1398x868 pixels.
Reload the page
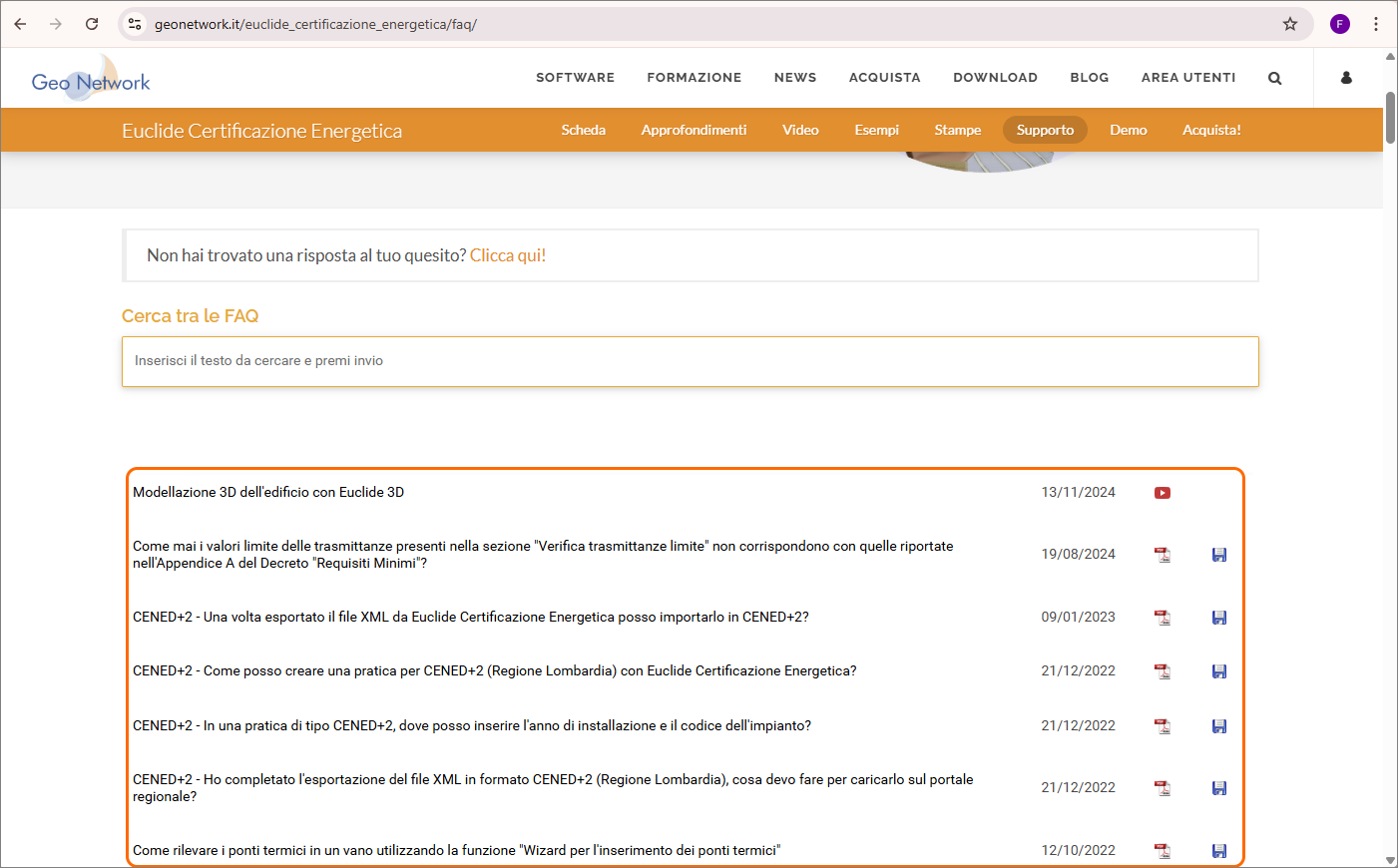click(x=92, y=24)
